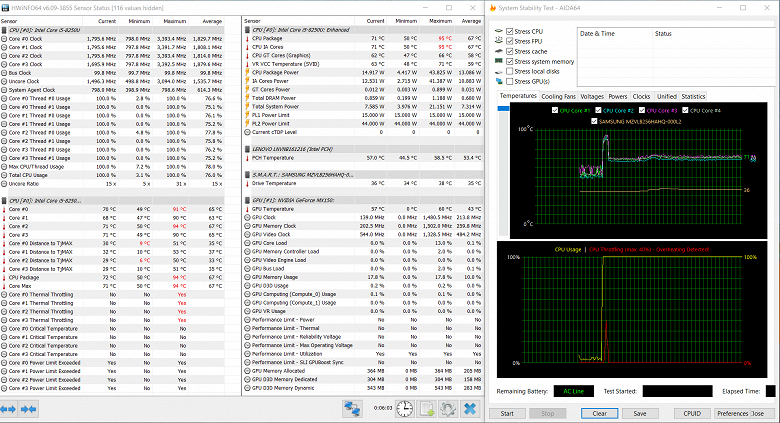Viewport: 780px width, 423px height.
Task: Toggle CPU Core #2 graph checkbox
Action: click(598, 110)
